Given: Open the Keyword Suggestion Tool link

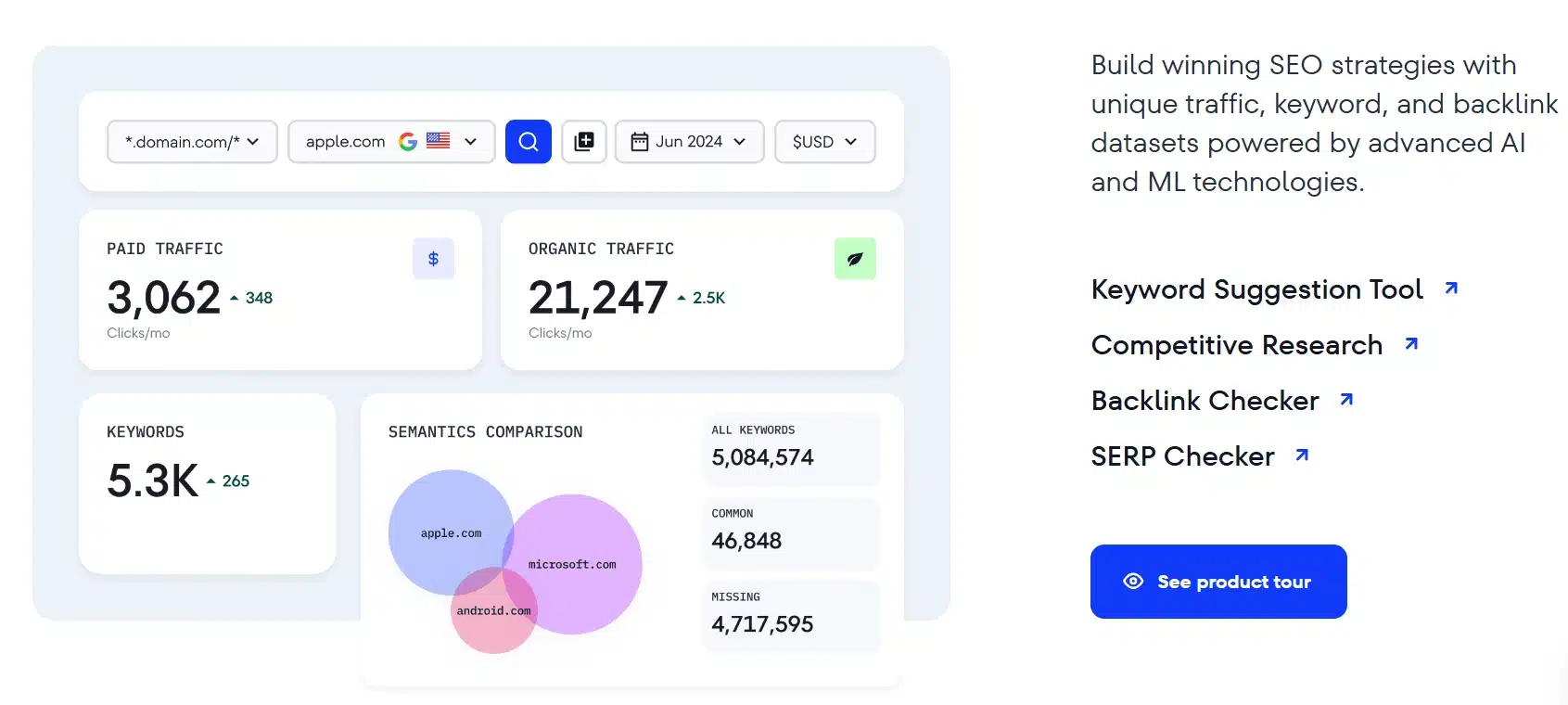Looking at the screenshot, I should coord(1256,289).
